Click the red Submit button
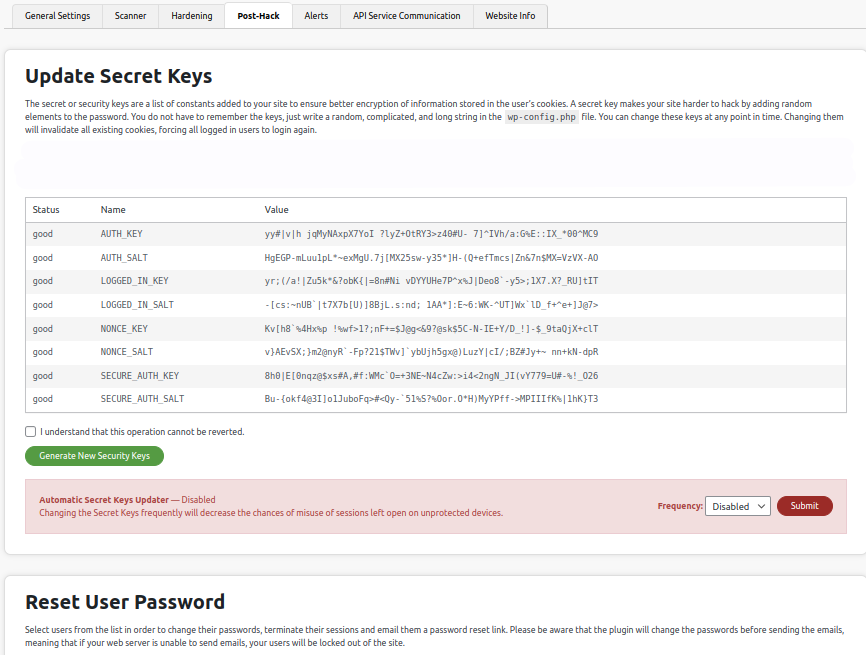 tap(804, 506)
